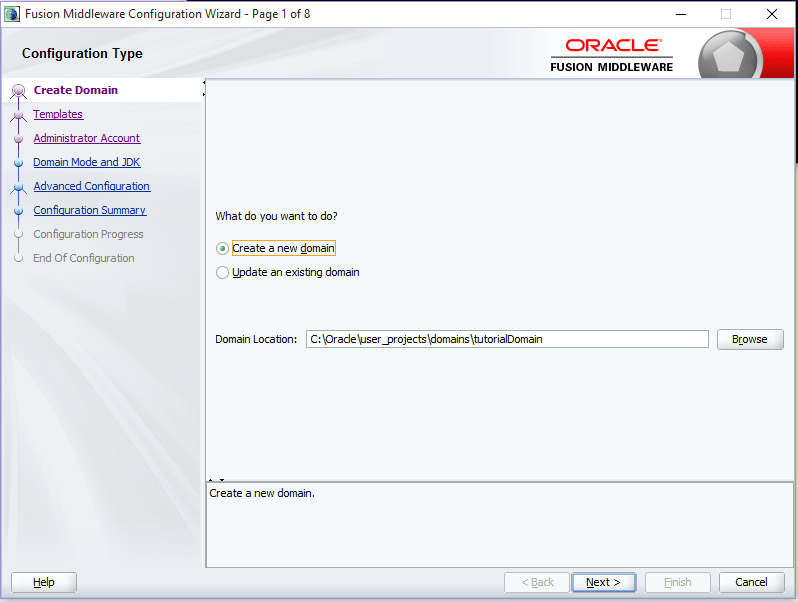Click the Create Domain step icon
Screen dimensions: 798x602
pyautogui.click(x=18, y=91)
